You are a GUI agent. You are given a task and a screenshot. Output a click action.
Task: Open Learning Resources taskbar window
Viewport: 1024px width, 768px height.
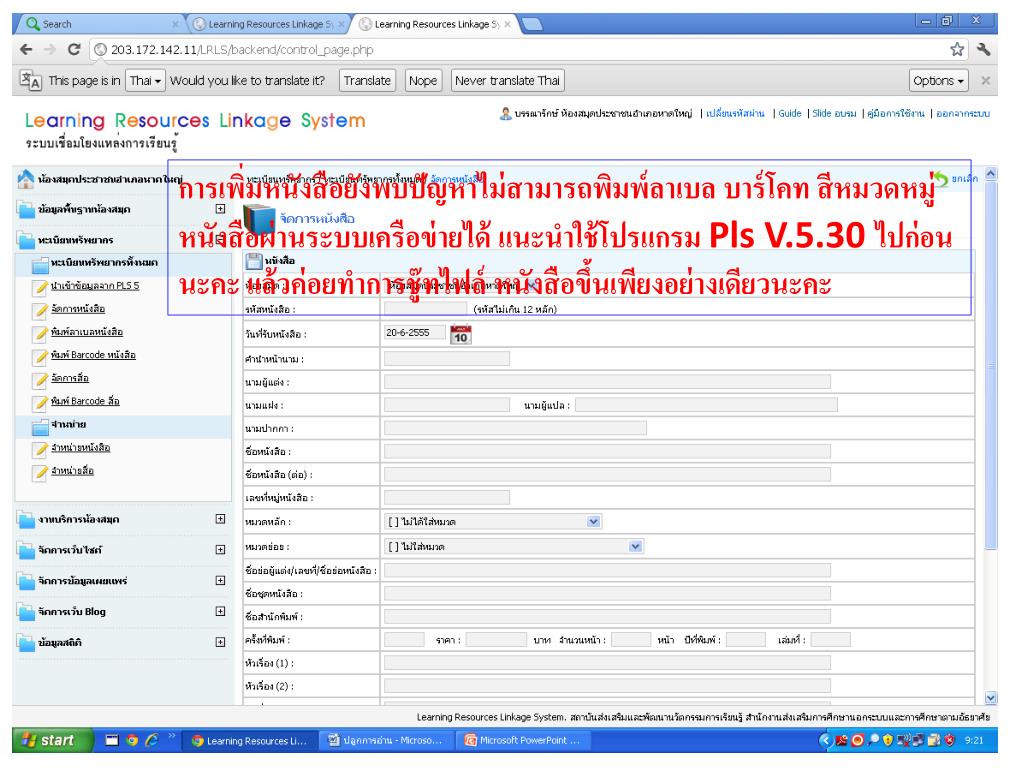point(250,741)
